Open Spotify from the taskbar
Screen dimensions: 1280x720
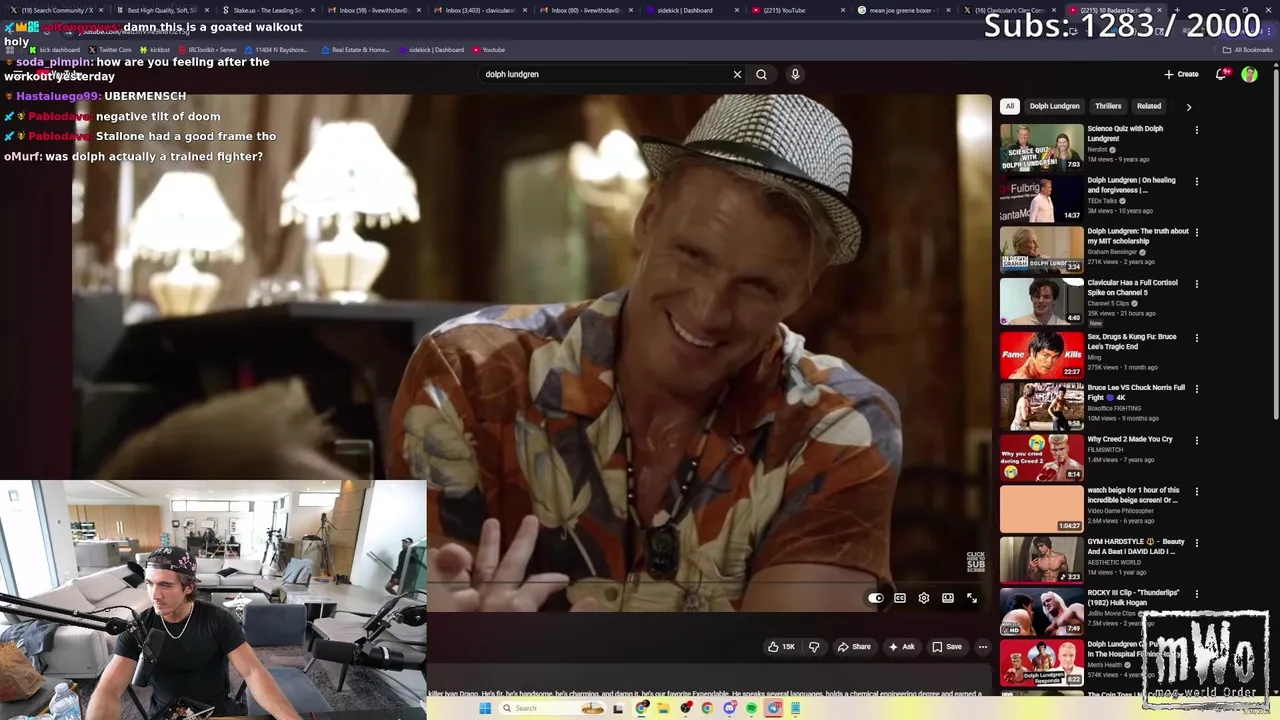tap(751, 708)
